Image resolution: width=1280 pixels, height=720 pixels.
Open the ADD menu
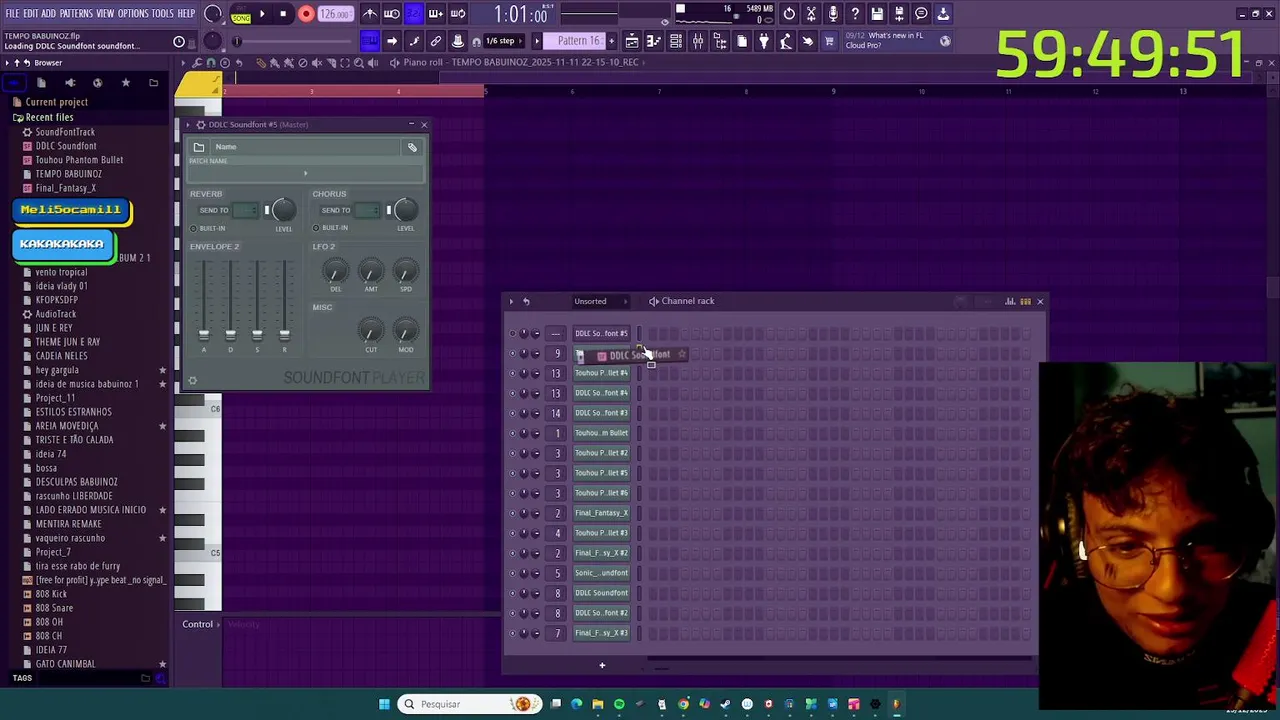tap(48, 13)
